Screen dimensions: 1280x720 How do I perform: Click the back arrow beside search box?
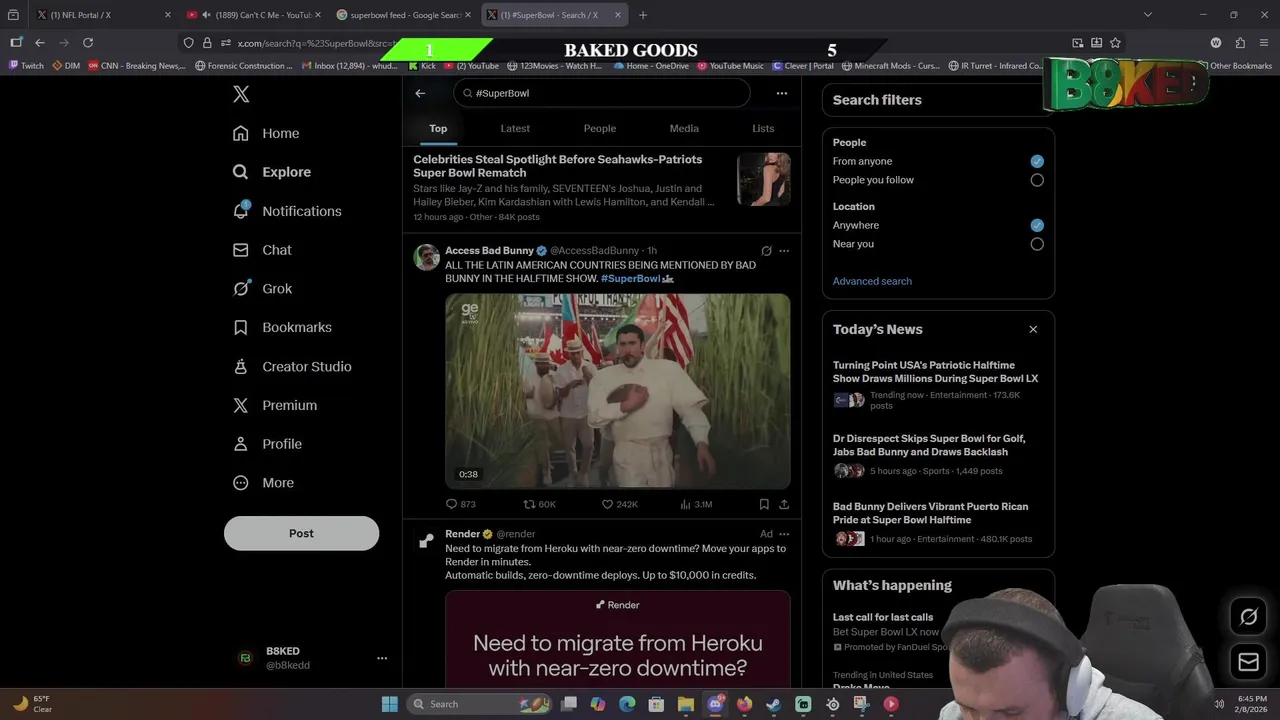pos(420,93)
